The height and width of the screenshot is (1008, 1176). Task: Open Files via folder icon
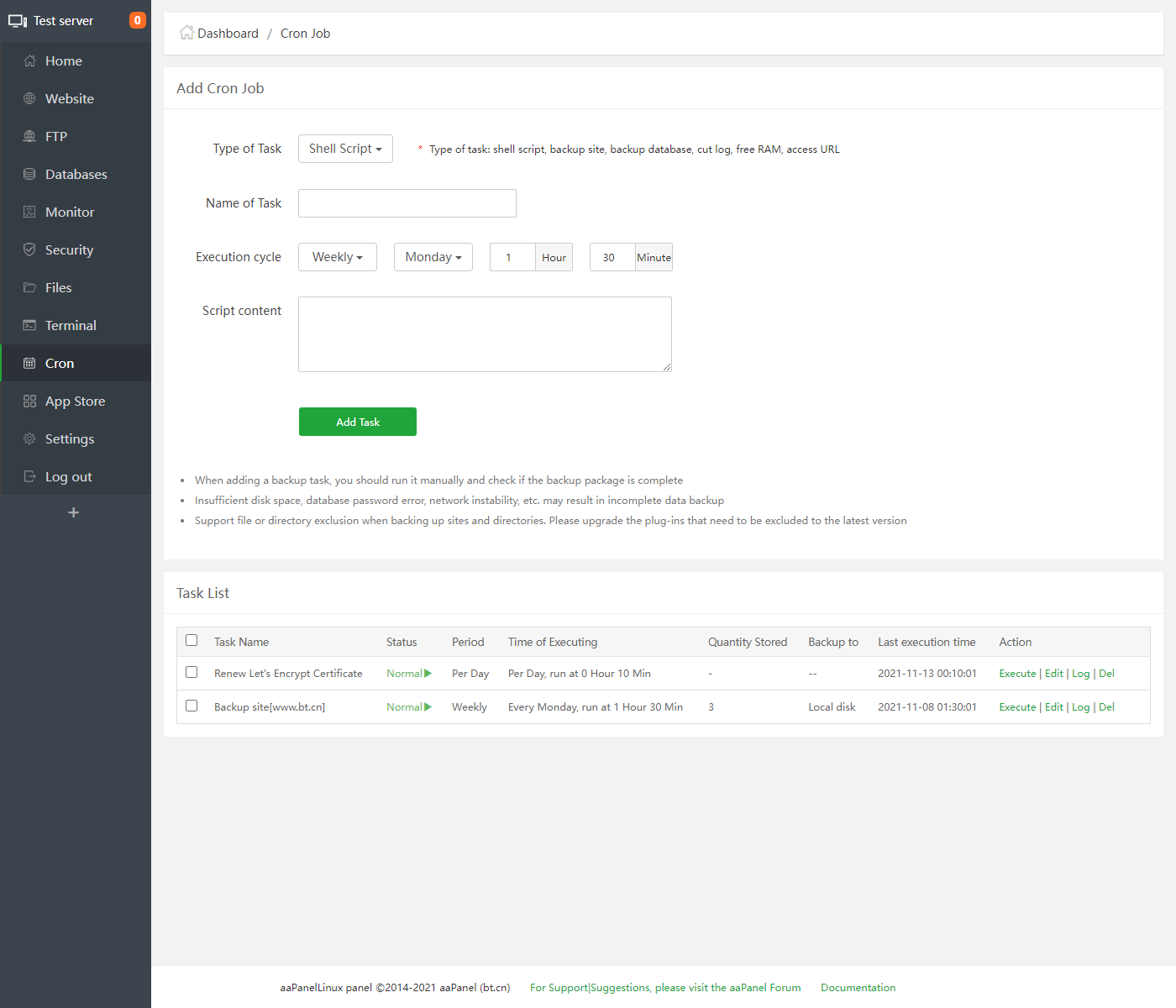29,288
